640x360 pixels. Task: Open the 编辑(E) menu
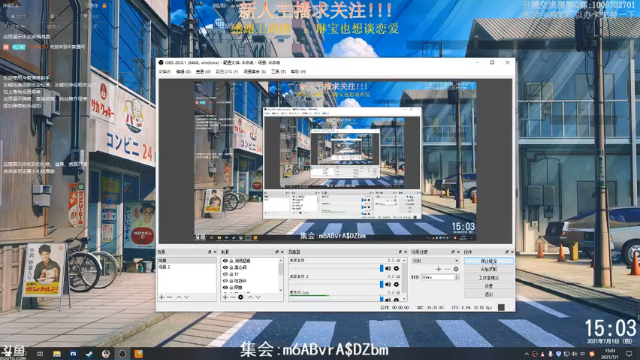coord(183,72)
